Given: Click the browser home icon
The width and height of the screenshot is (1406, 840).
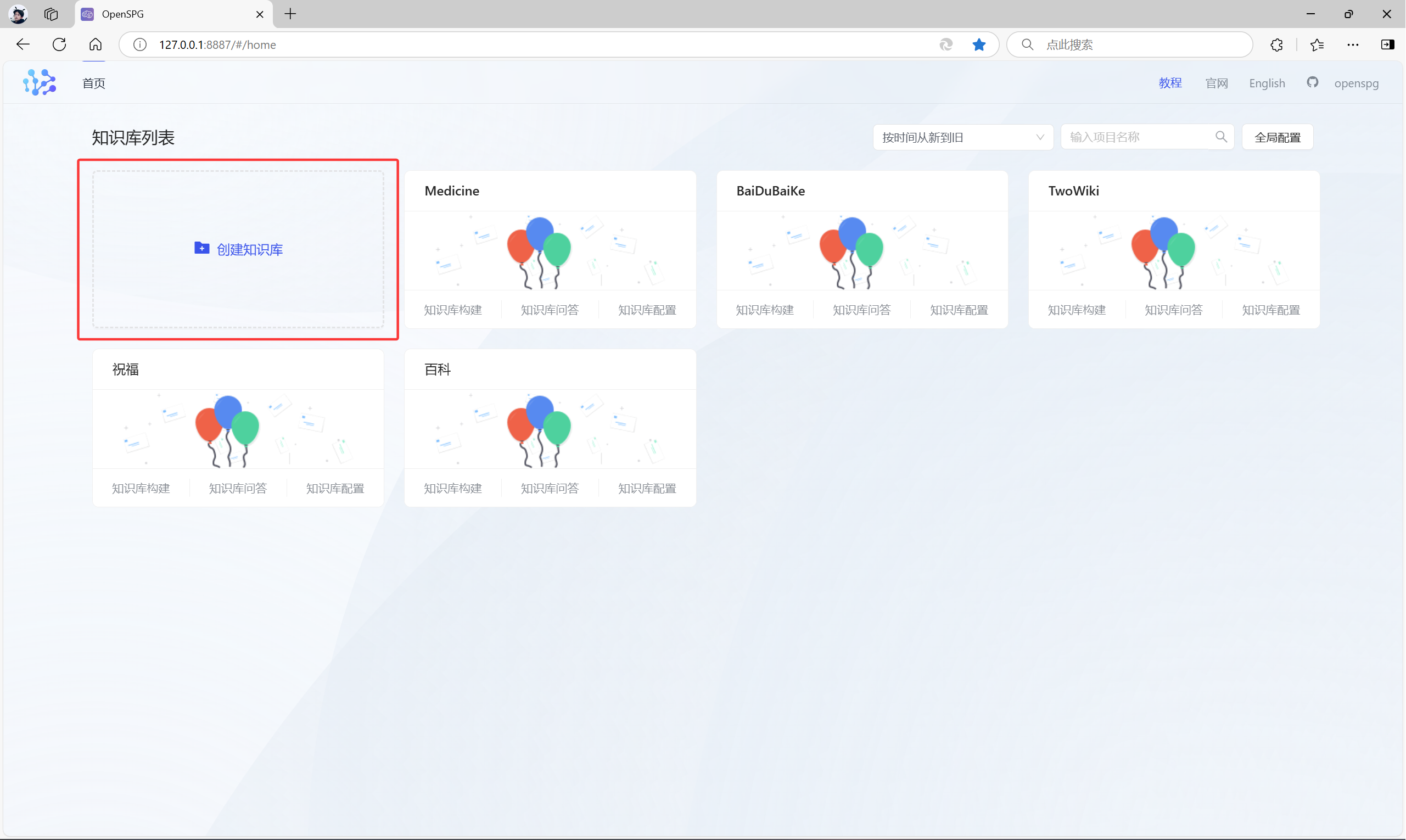Looking at the screenshot, I should tap(96, 44).
